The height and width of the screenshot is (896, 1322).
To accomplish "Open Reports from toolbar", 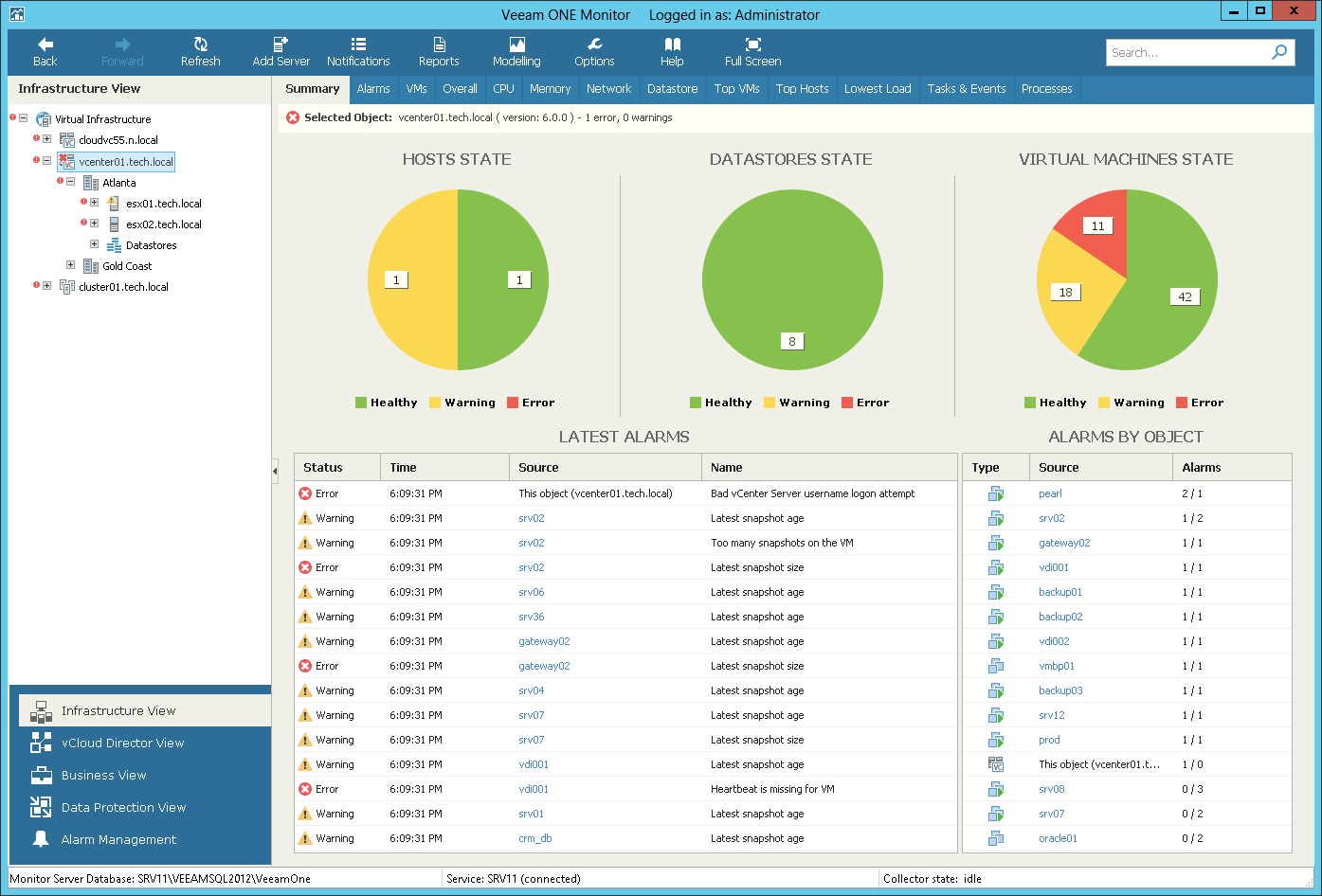I will click(x=439, y=52).
